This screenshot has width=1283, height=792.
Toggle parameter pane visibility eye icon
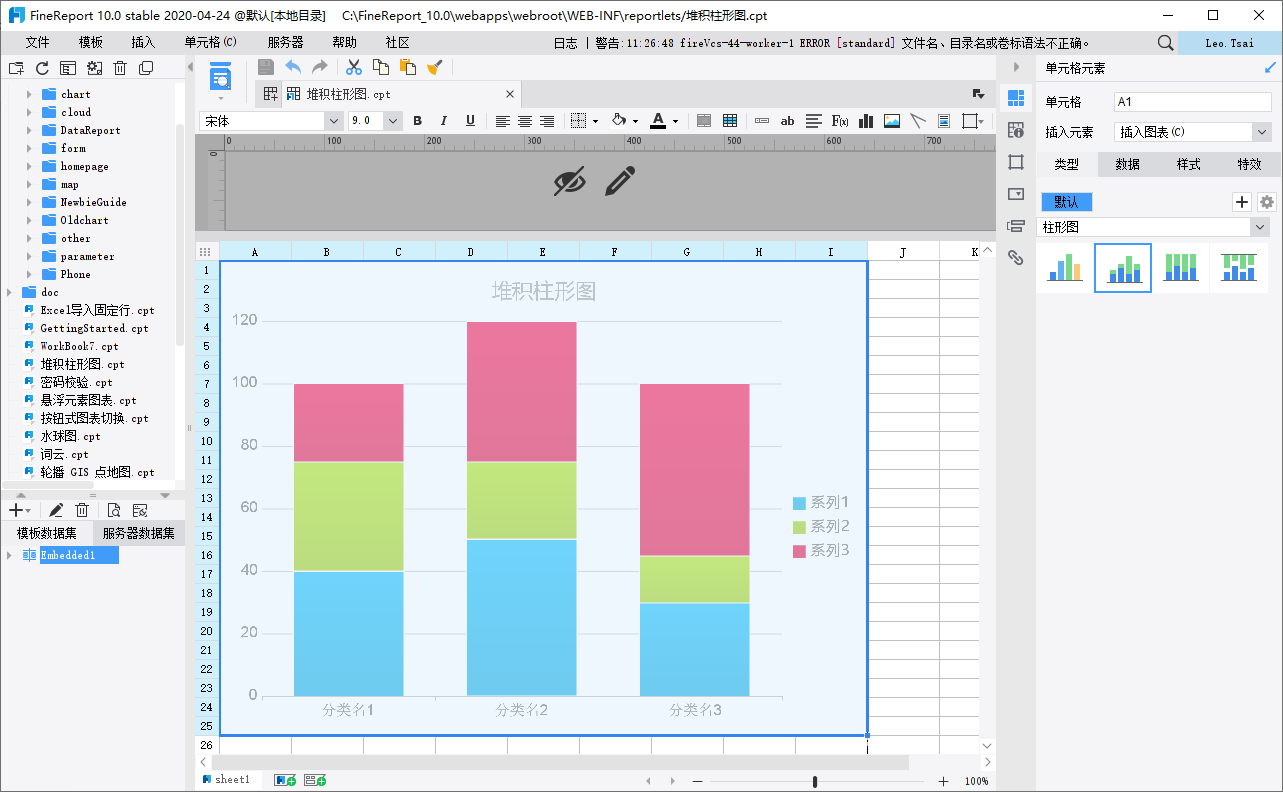(x=569, y=181)
